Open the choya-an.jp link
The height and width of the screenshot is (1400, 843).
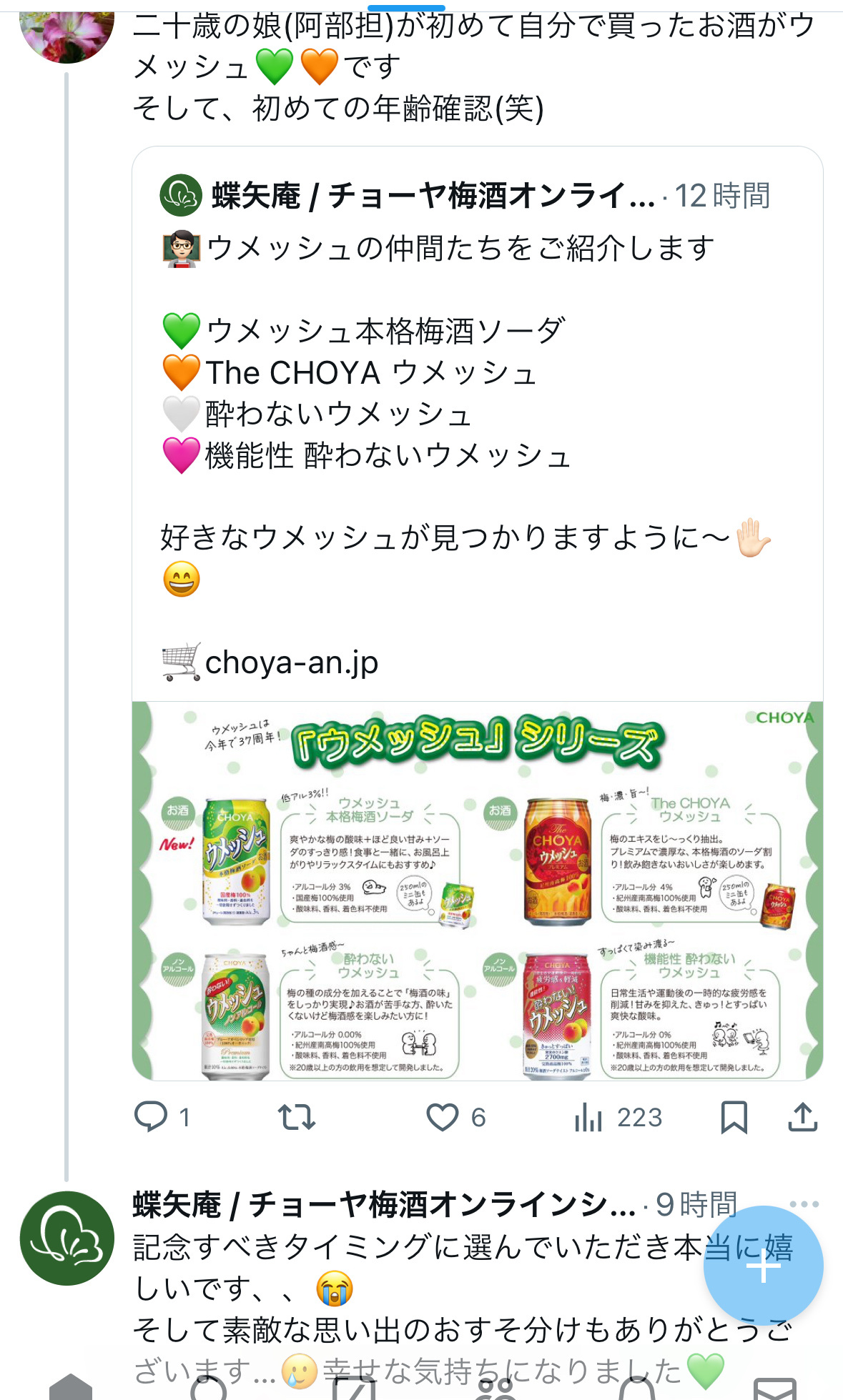[x=291, y=662]
